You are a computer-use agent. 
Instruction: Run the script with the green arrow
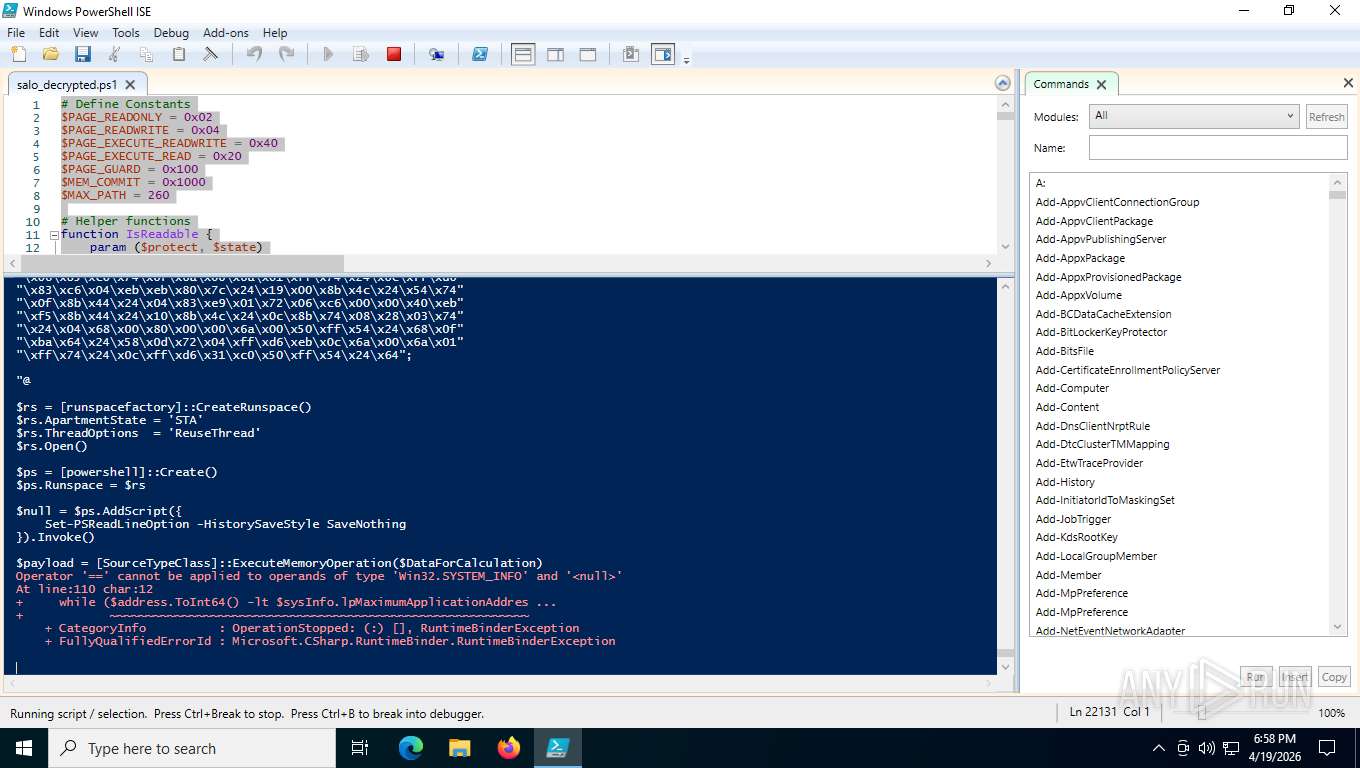(328, 54)
